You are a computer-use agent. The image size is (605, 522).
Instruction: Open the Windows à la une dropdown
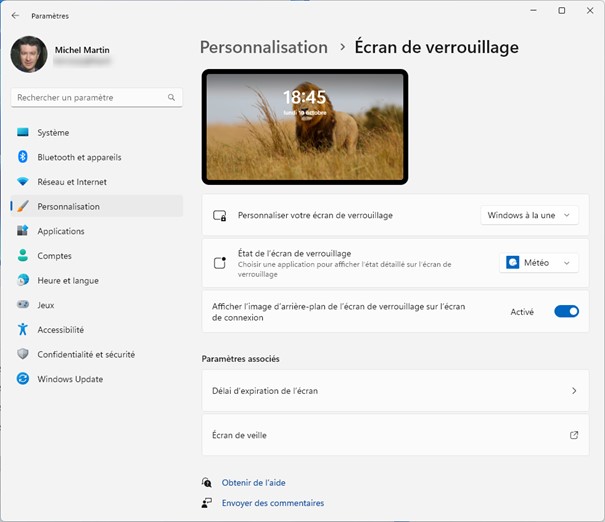(529, 215)
